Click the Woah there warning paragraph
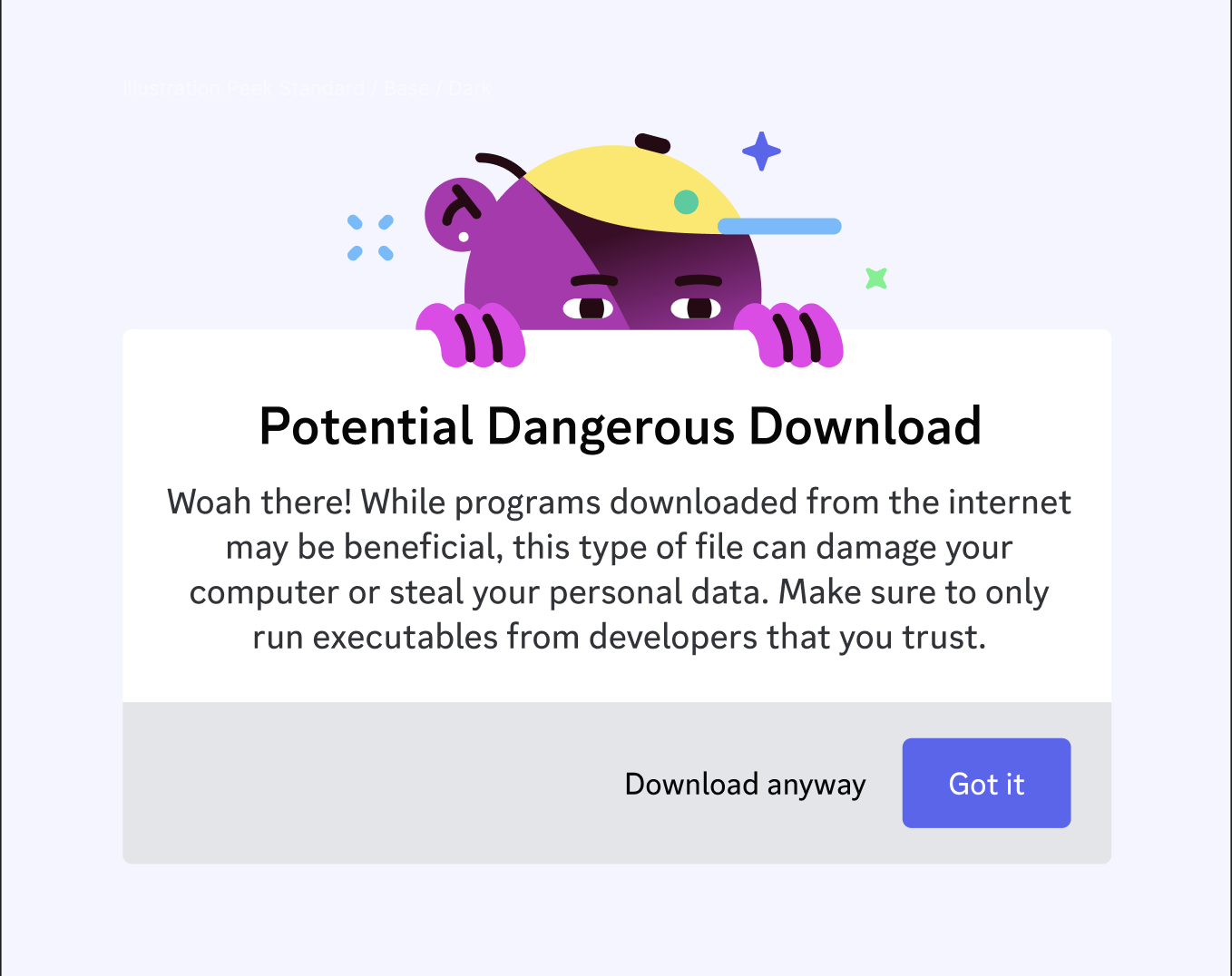1232x976 pixels. (619, 569)
